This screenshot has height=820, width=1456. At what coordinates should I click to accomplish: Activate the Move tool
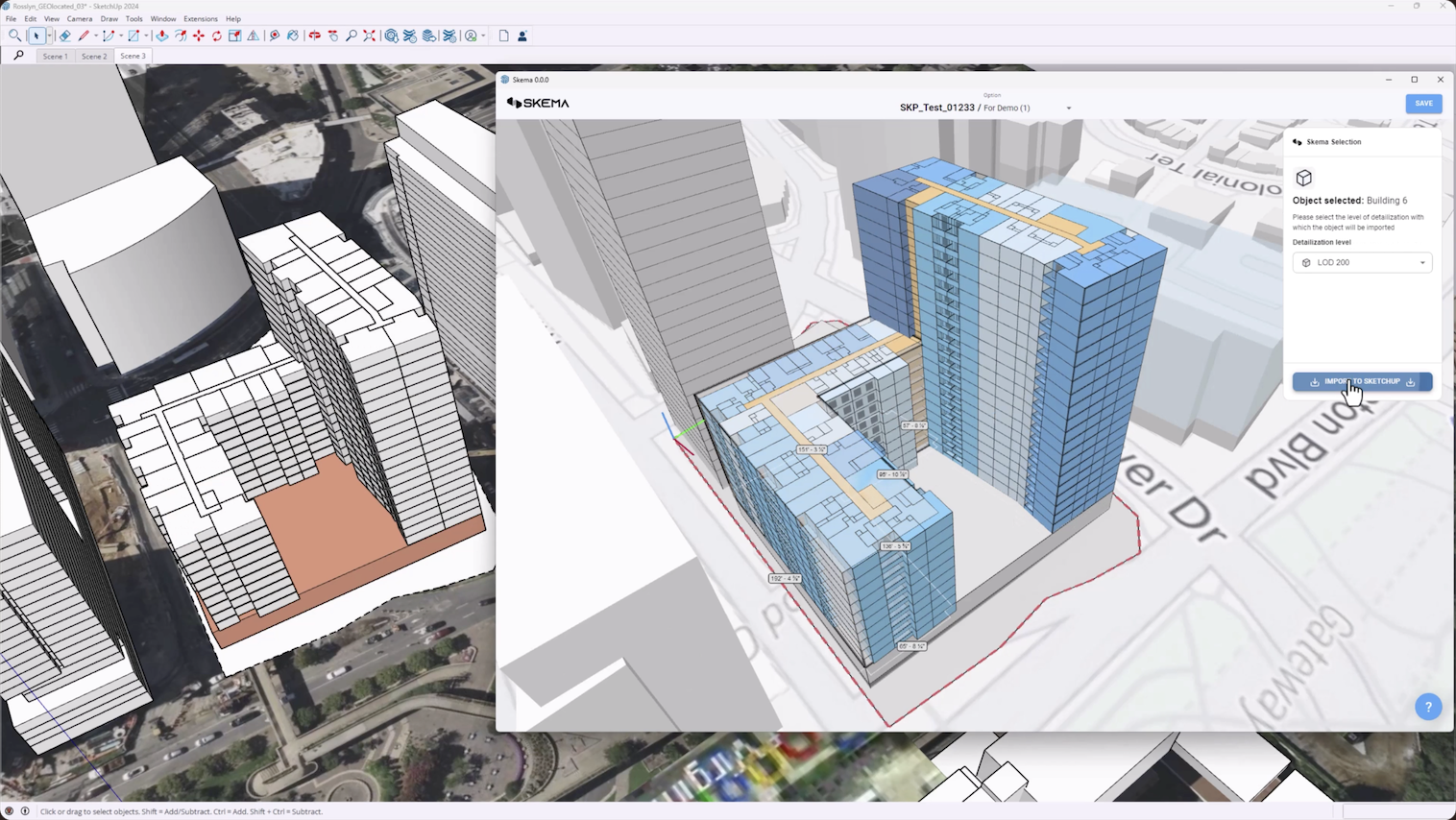pyautogui.click(x=199, y=36)
